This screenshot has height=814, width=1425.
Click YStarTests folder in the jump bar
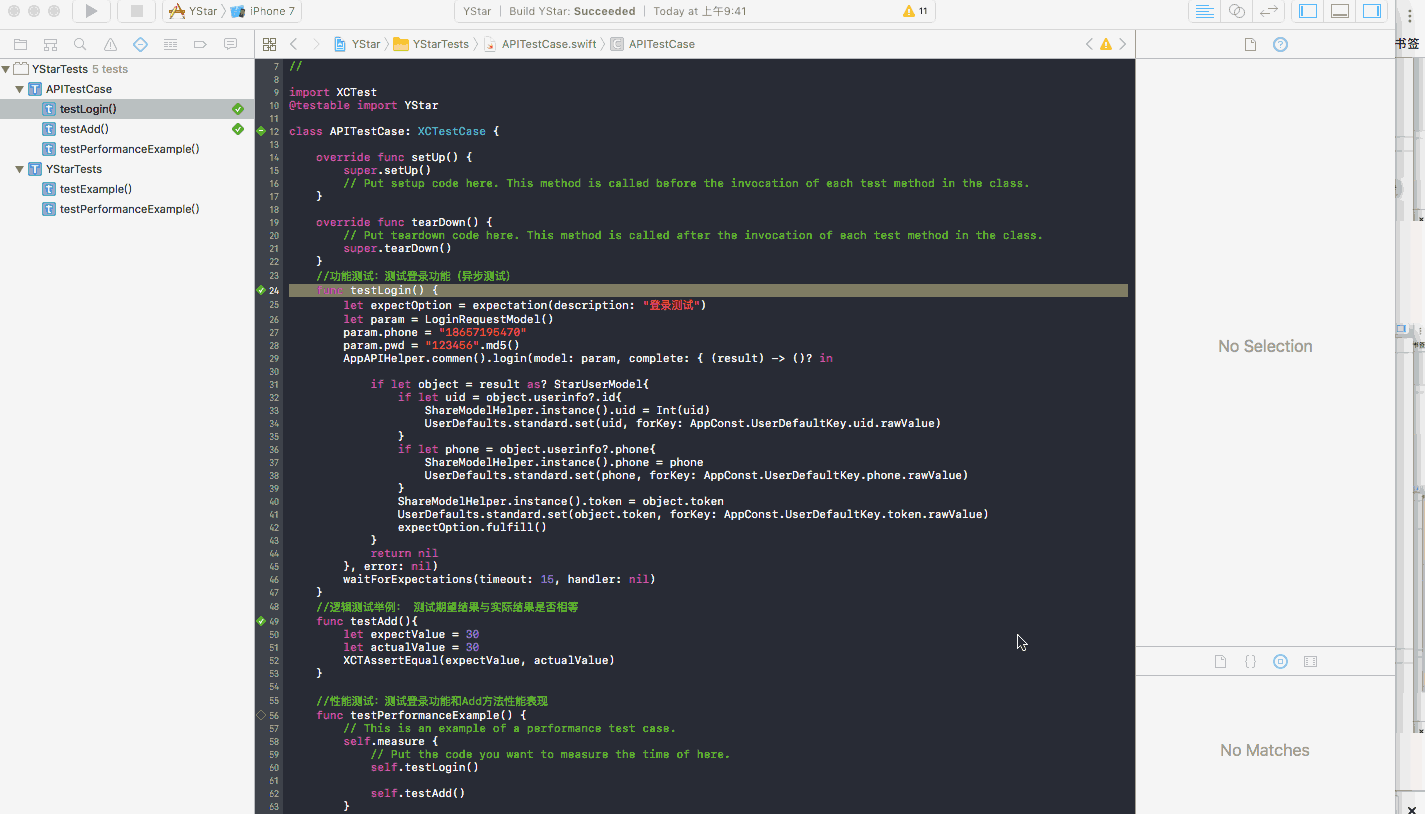pos(439,44)
